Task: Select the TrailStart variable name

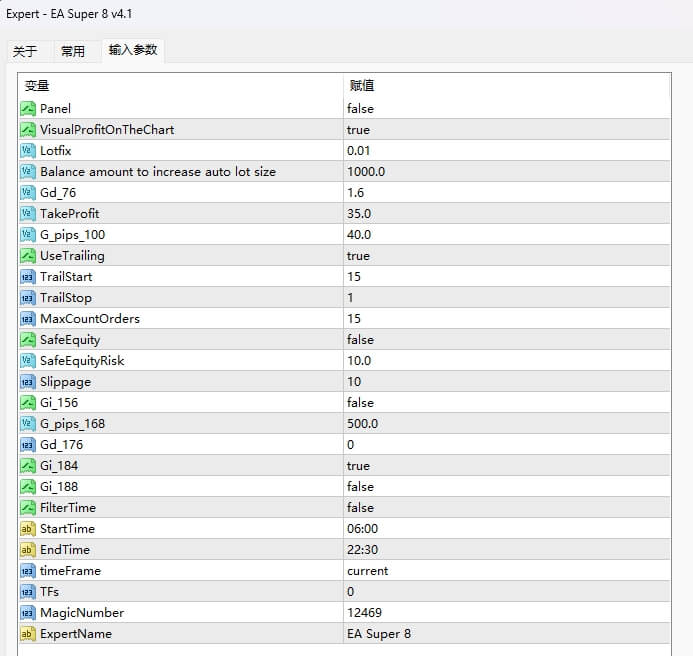Action: pyautogui.click(x=66, y=277)
